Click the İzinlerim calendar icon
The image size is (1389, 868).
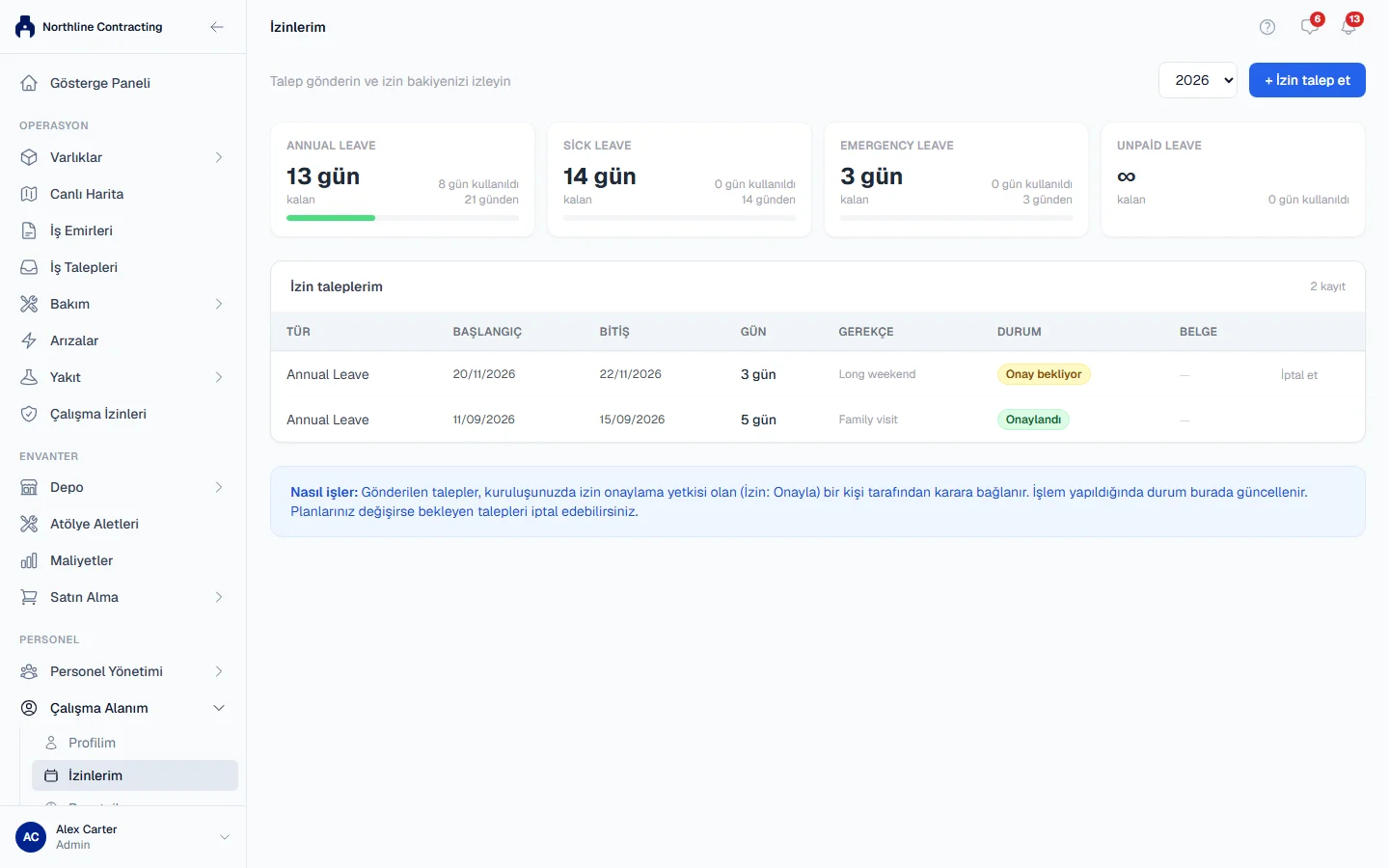tap(51, 775)
